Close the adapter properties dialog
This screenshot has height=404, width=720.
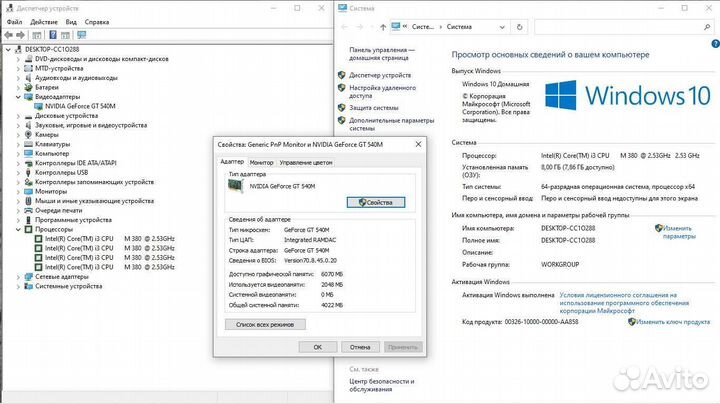(x=418, y=144)
